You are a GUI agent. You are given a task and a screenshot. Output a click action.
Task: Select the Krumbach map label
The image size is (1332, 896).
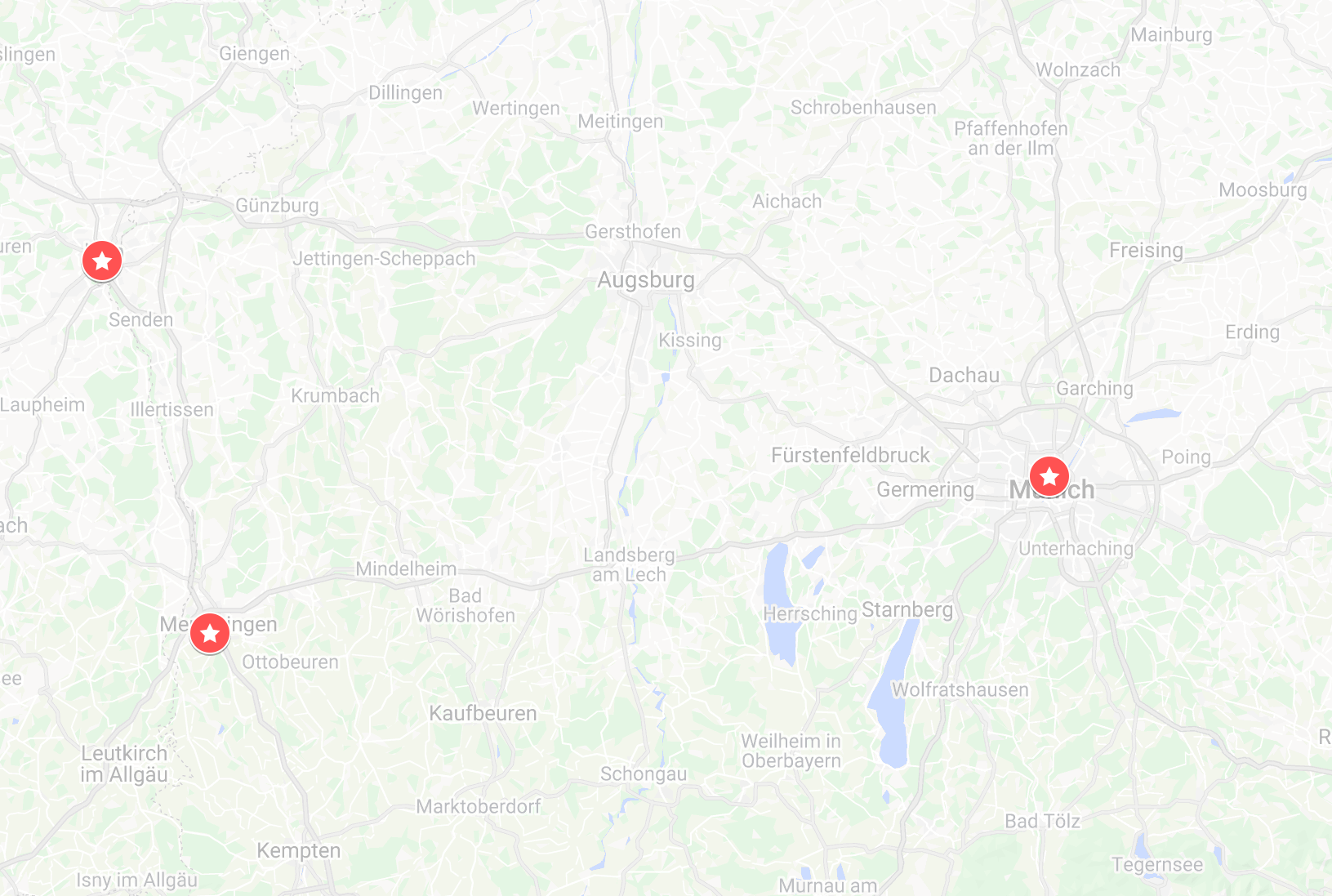pos(335,395)
